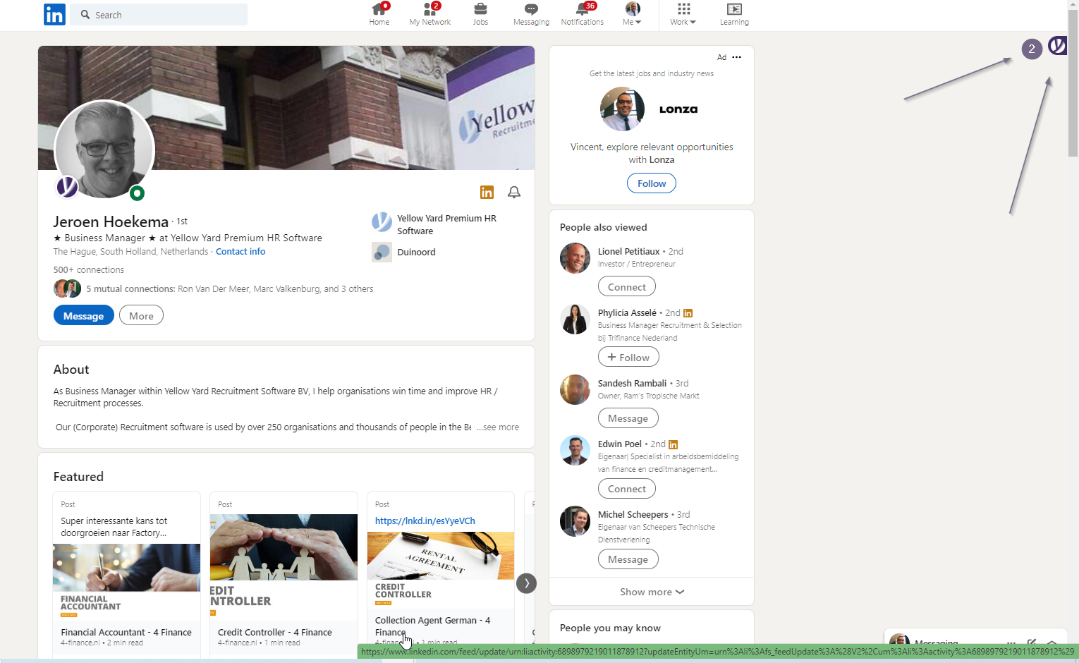Click the Yellow Yard company logo icon
This screenshot has width=1079, height=663.
tap(381, 222)
